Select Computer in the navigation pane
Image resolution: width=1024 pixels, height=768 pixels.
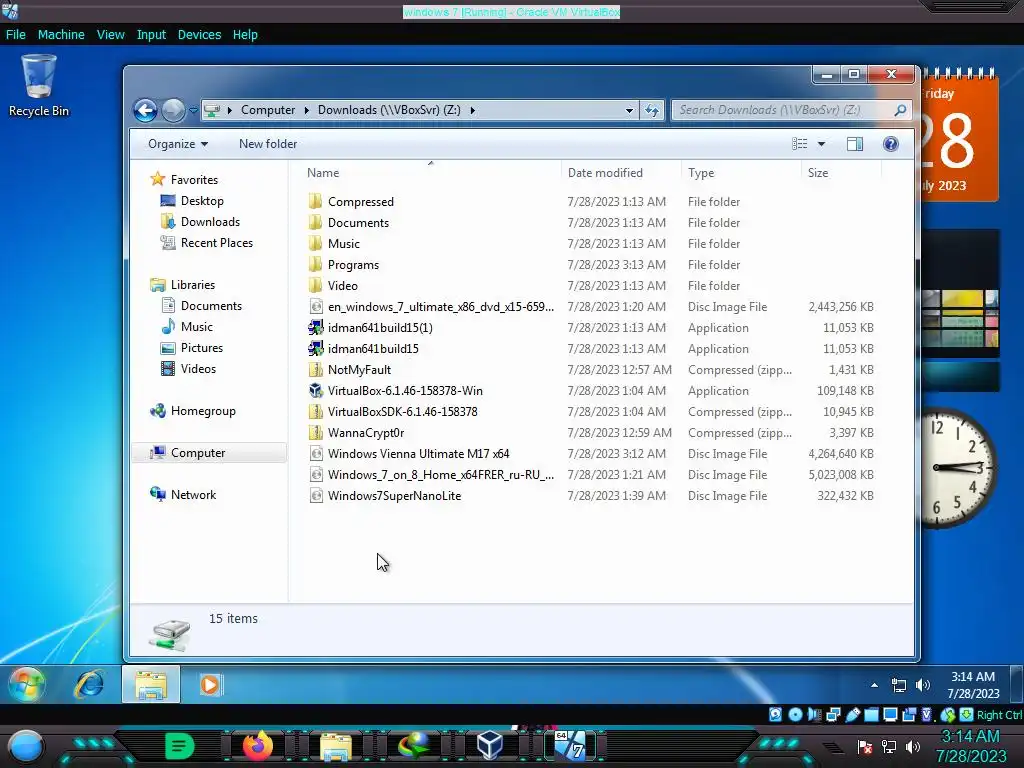pos(197,453)
